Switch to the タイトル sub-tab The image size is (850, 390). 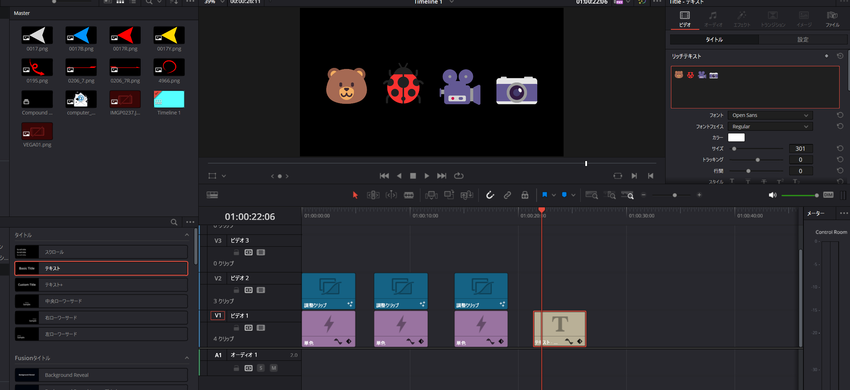pos(714,40)
